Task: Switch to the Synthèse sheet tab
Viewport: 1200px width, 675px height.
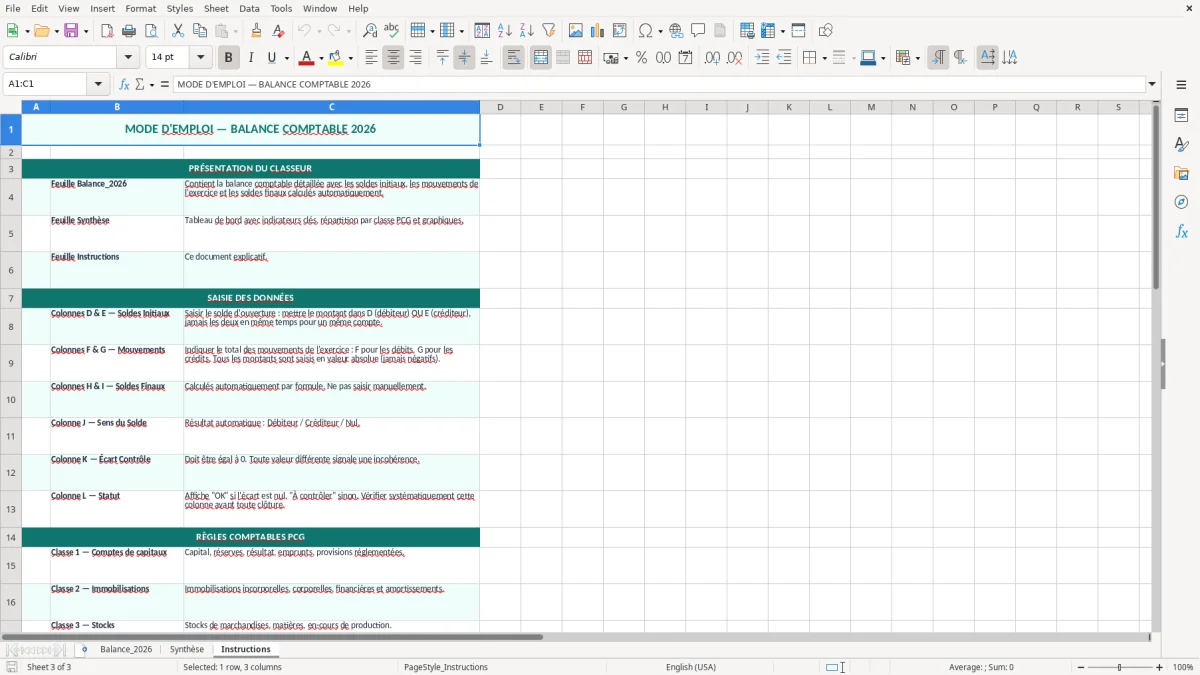Action: (187, 649)
